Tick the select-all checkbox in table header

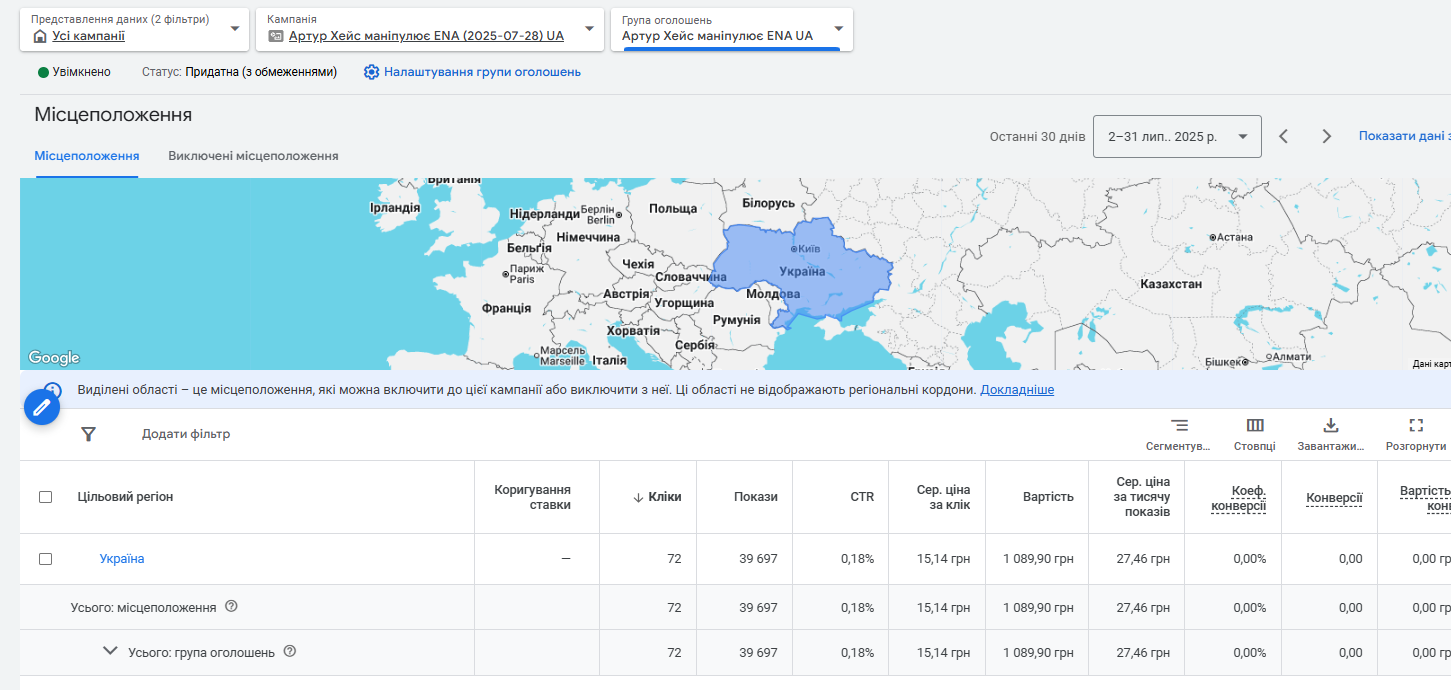45,497
